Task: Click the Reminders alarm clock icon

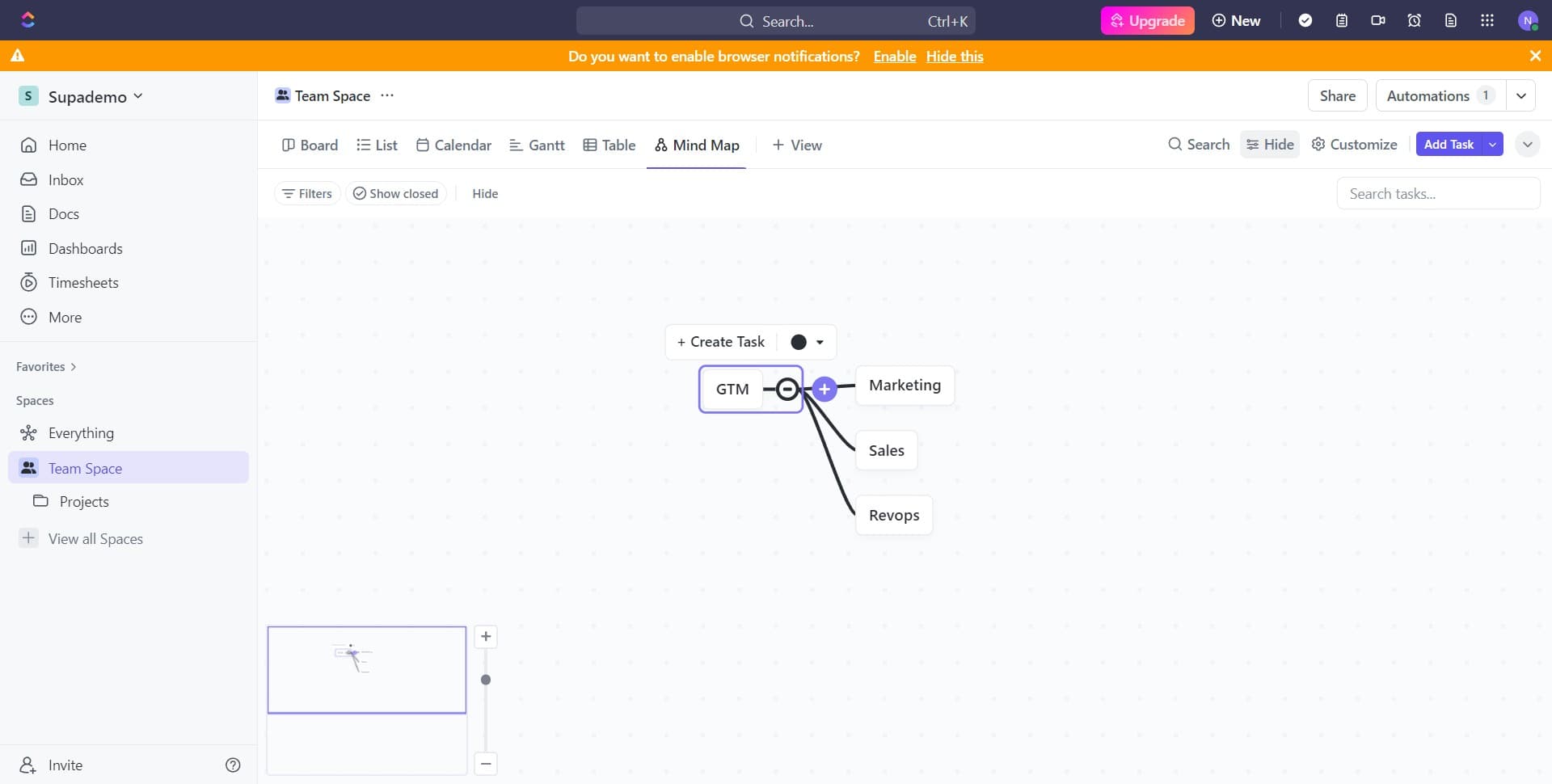Action: point(1414,20)
